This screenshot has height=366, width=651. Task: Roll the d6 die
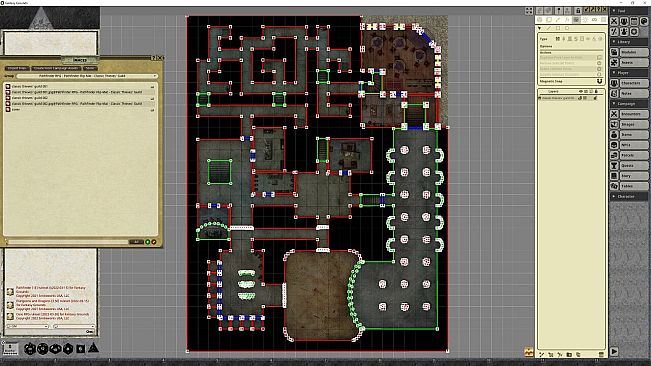pyautogui.click(x=81, y=349)
